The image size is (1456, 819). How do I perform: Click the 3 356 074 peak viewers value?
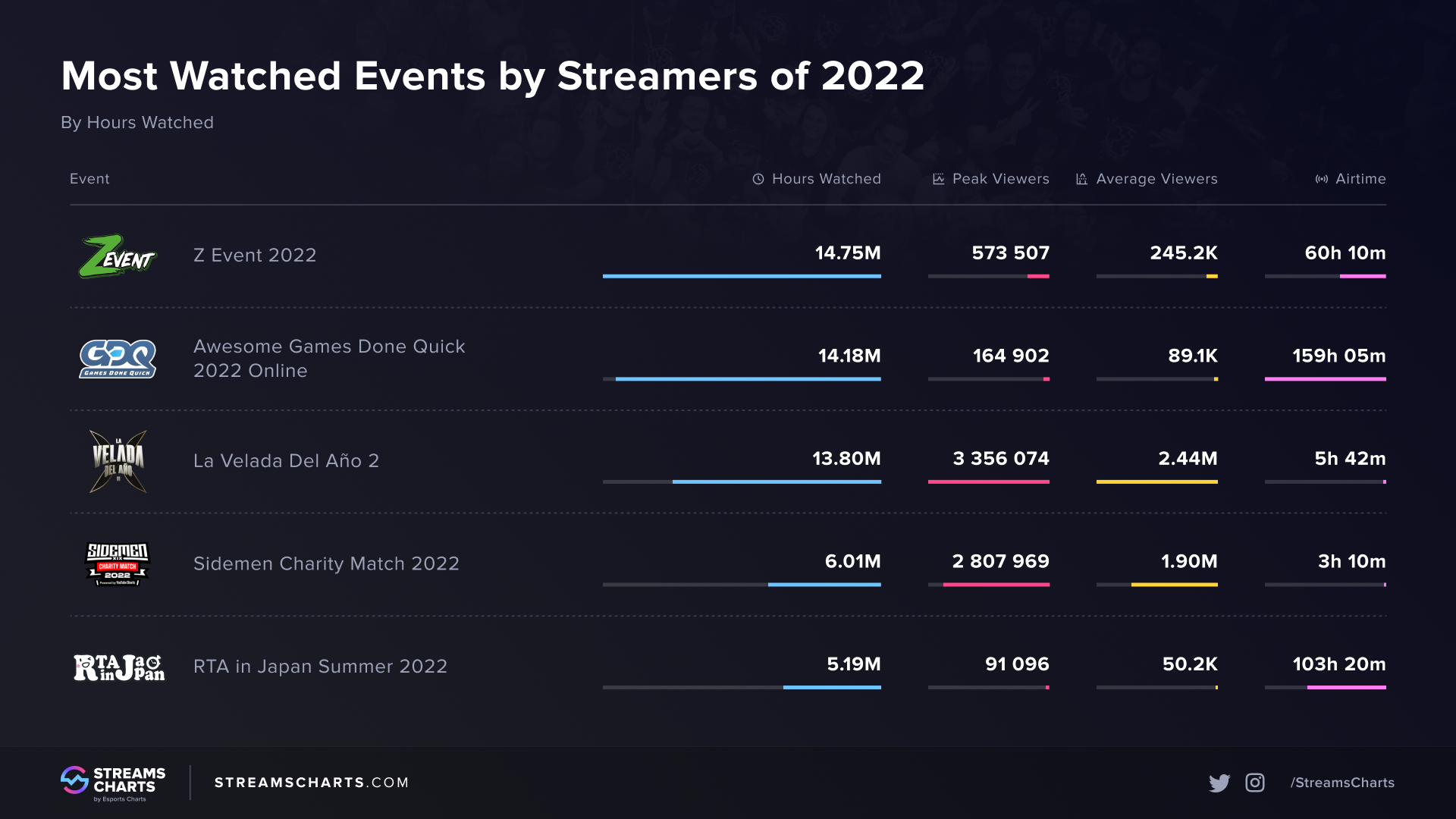[x=1001, y=459]
